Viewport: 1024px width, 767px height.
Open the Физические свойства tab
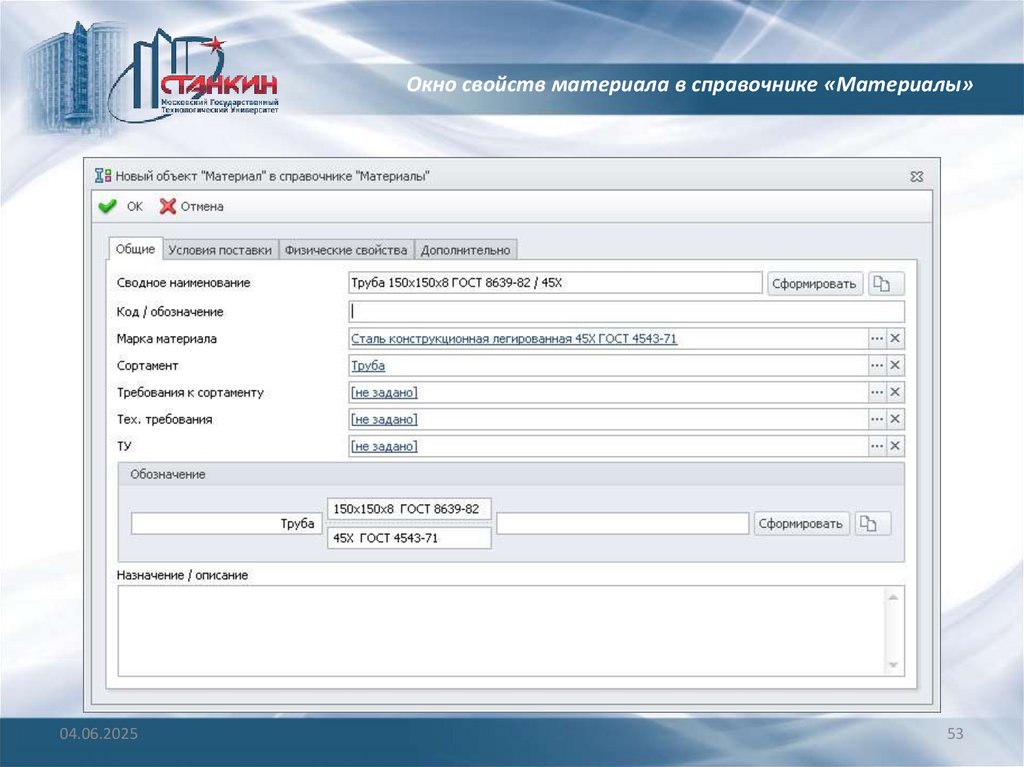346,250
